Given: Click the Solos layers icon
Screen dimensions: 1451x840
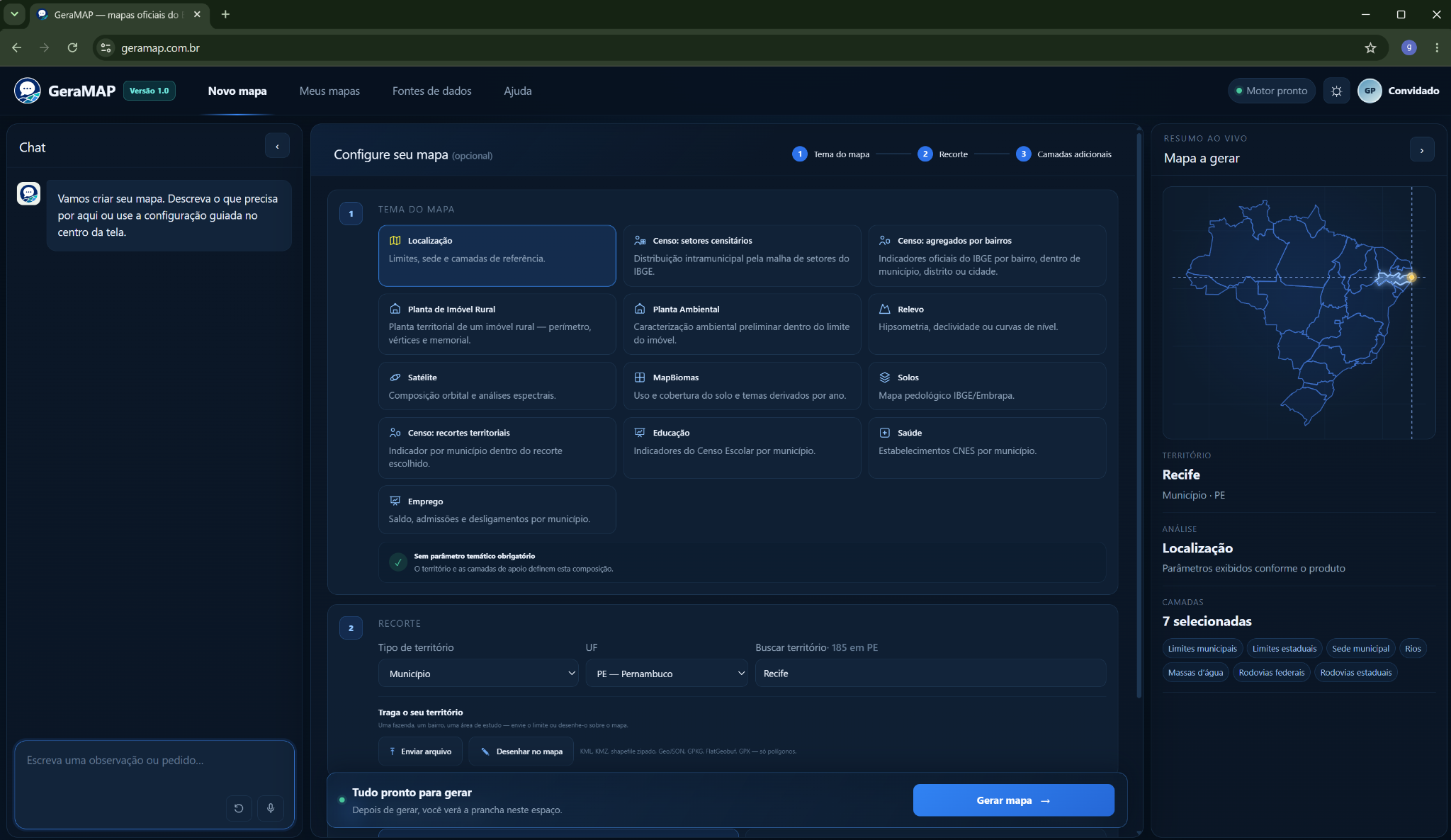Looking at the screenshot, I should click(x=885, y=378).
